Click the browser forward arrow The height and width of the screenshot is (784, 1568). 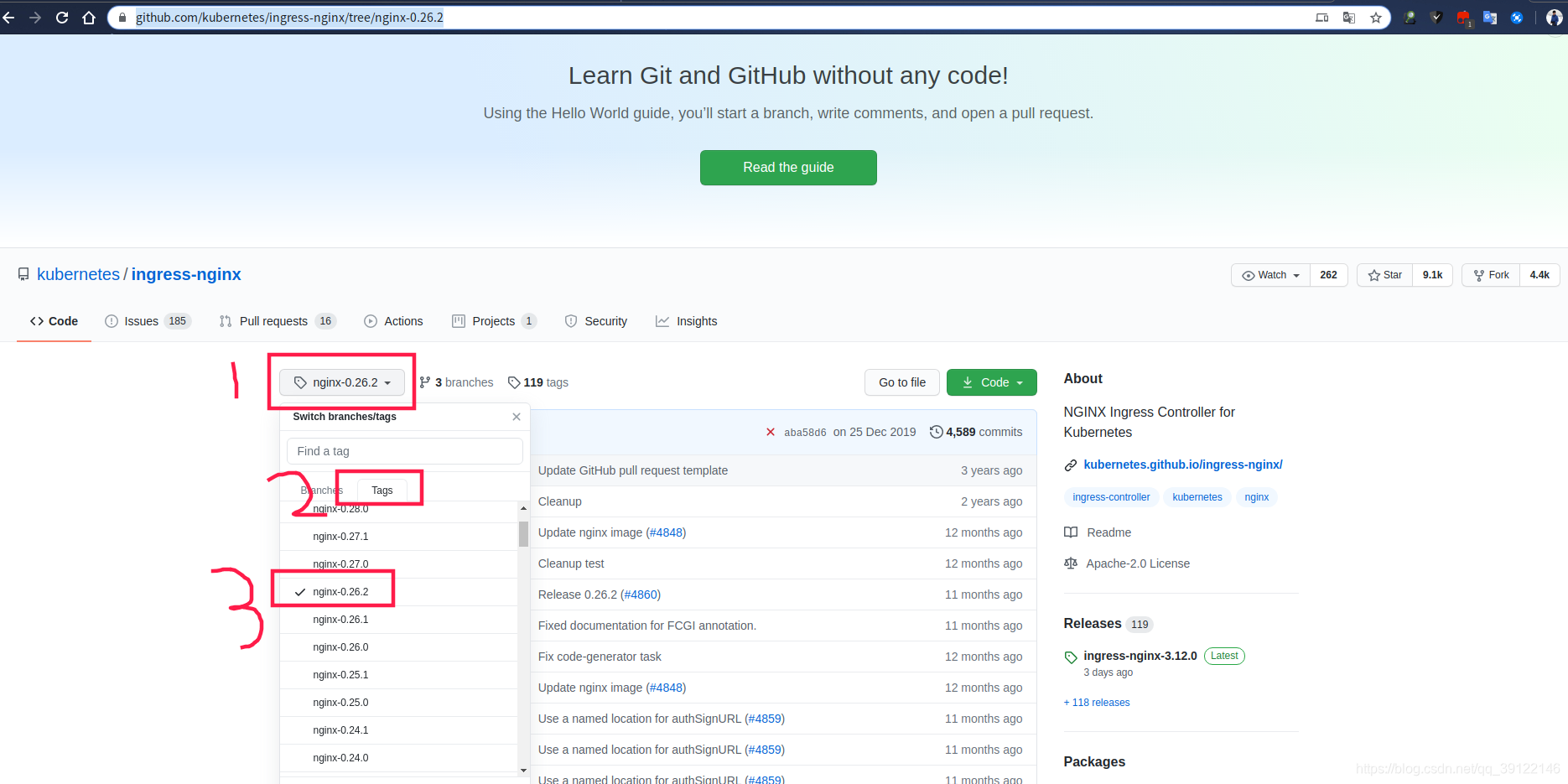[35, 18]
